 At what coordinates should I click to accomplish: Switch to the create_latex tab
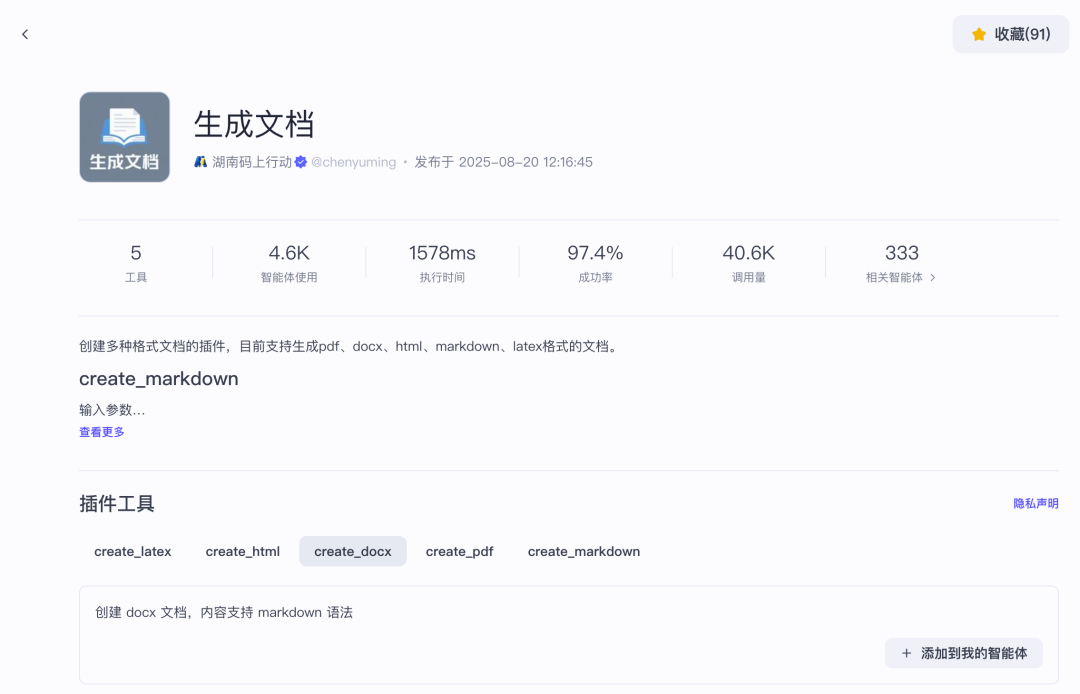click(x=133, y=551)
